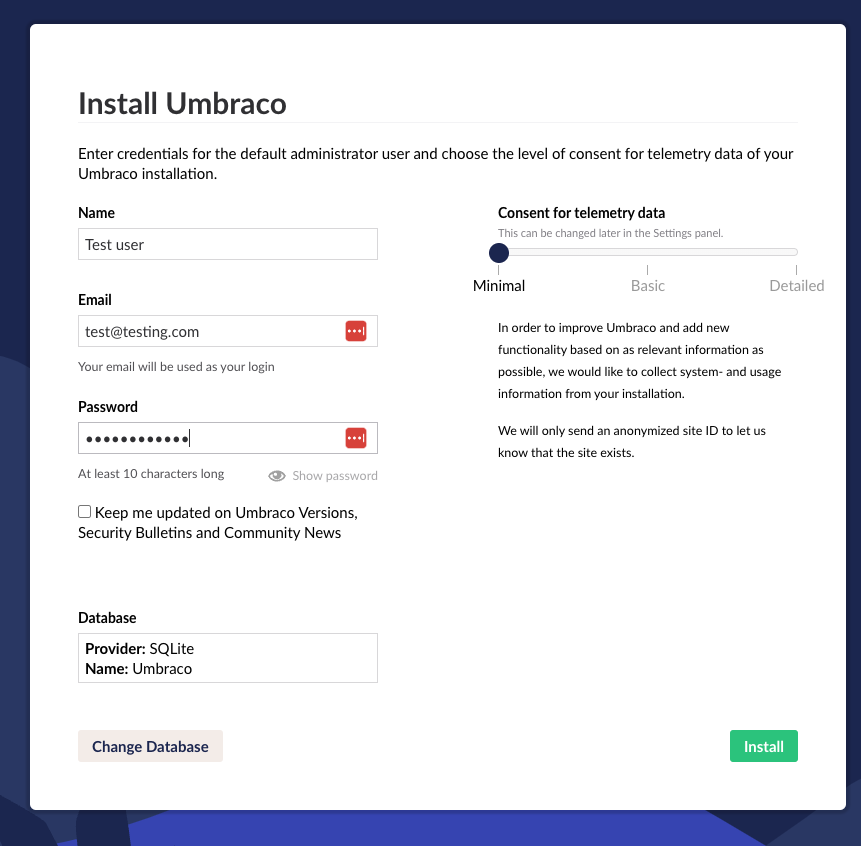Image resolution: width=861 pixels, height=846 pixels.
Task: Select the Minimal telemetry label
Action: point(499,286)
